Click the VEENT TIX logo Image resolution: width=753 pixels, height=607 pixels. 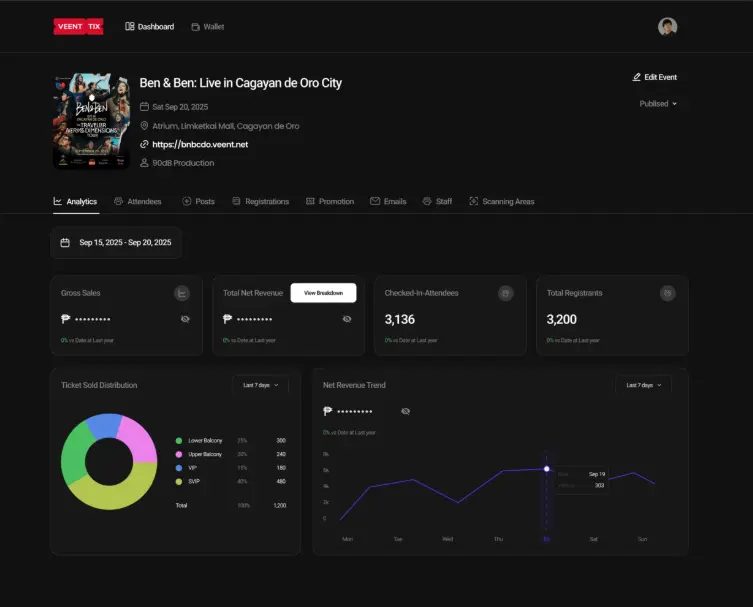tap(78, 26)
